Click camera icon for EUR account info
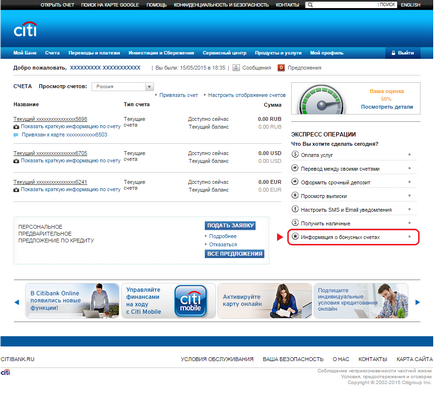Viewport: 434px width, 398px height. tap(16, 190)
